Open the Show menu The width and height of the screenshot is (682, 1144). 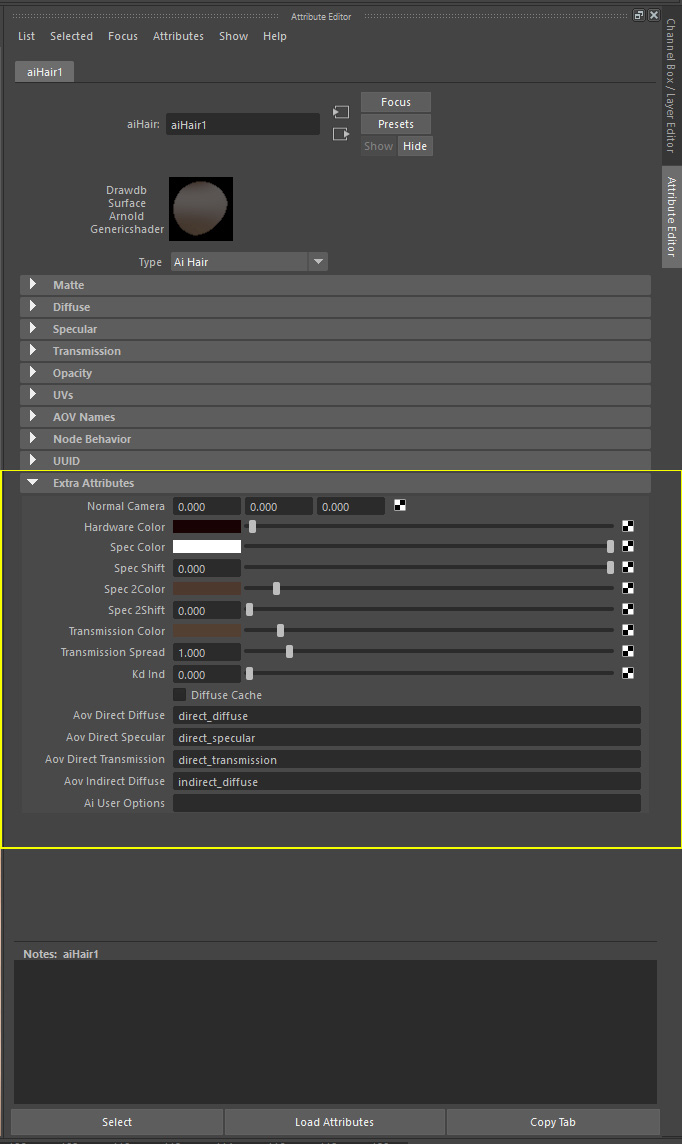click(x=233, y=36)
